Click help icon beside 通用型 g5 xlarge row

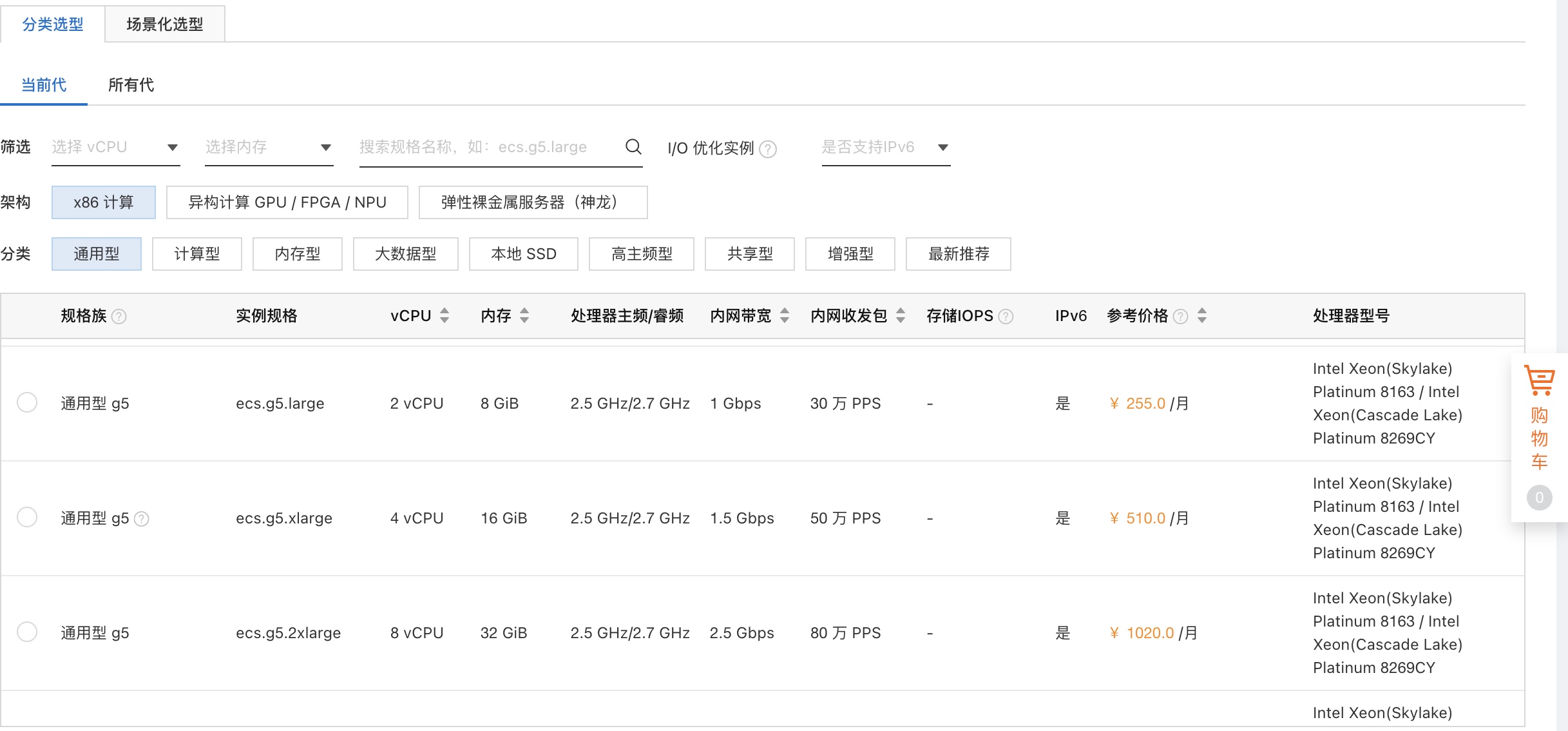(142, 519)
